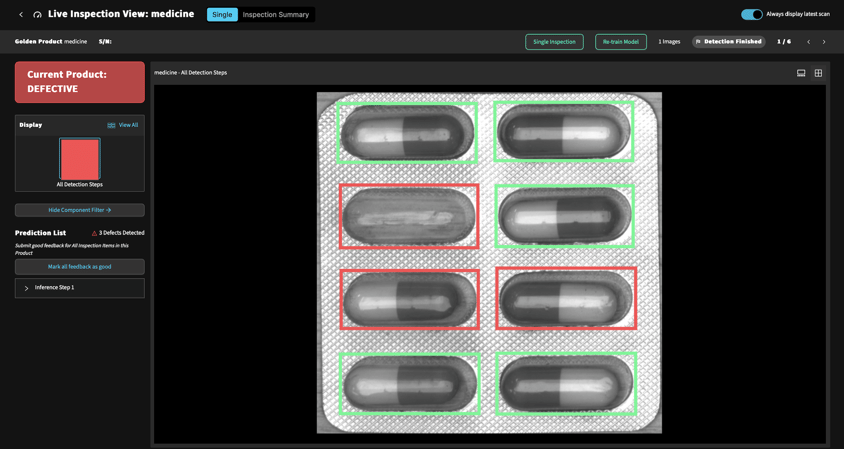Switch to single image layout view
This screenshot has height=449, width=844.
pos(801,73)
